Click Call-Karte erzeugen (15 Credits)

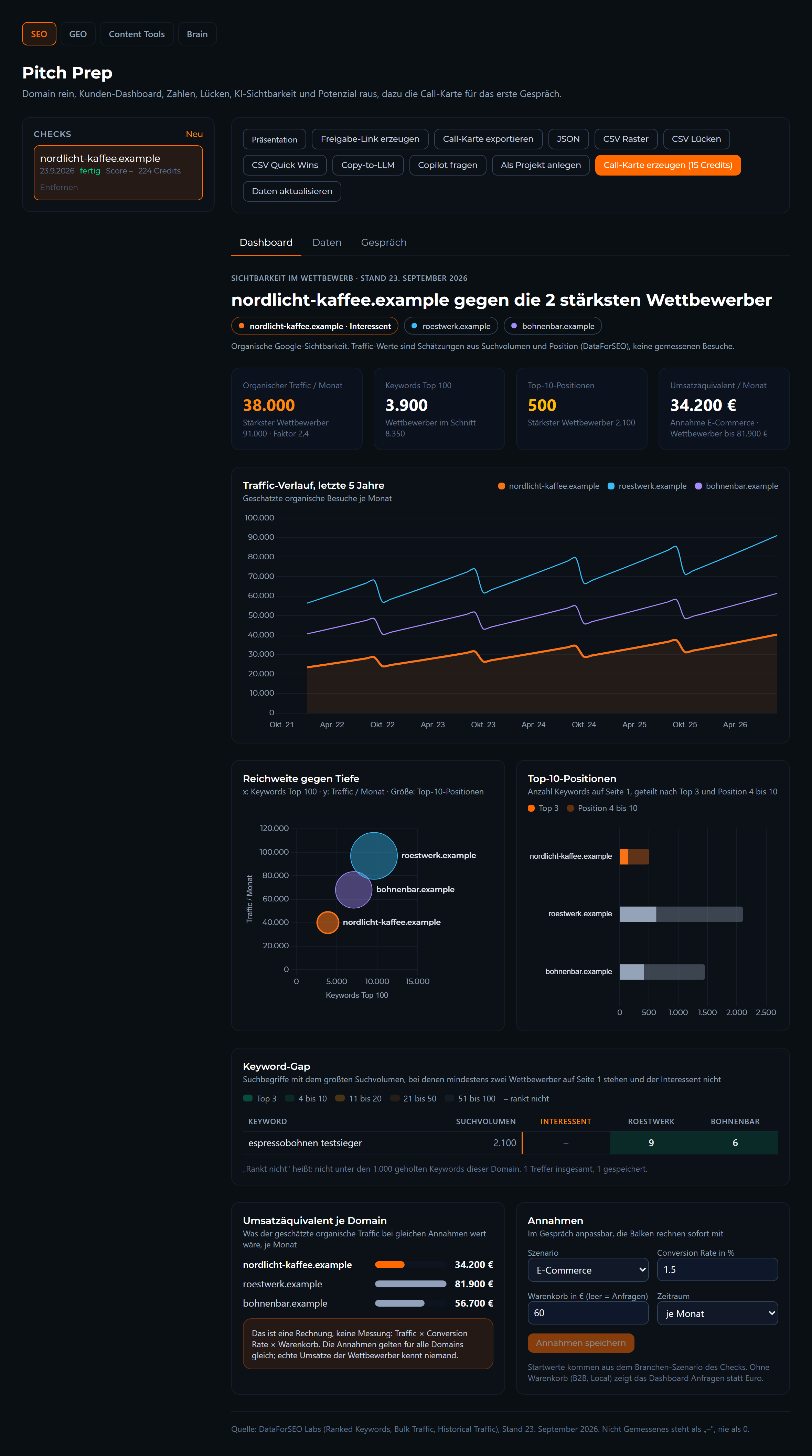point(668,165)
